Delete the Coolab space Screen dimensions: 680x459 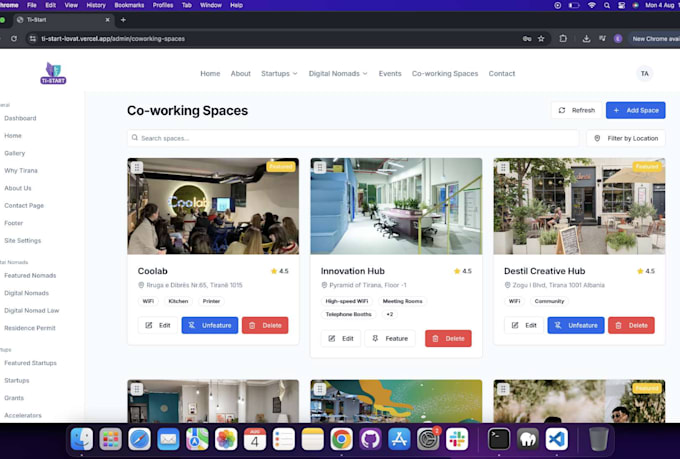pos(265,325)
